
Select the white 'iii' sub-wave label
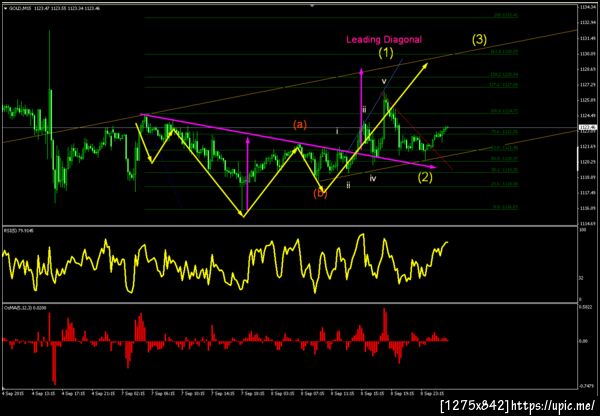click(364, 110)
